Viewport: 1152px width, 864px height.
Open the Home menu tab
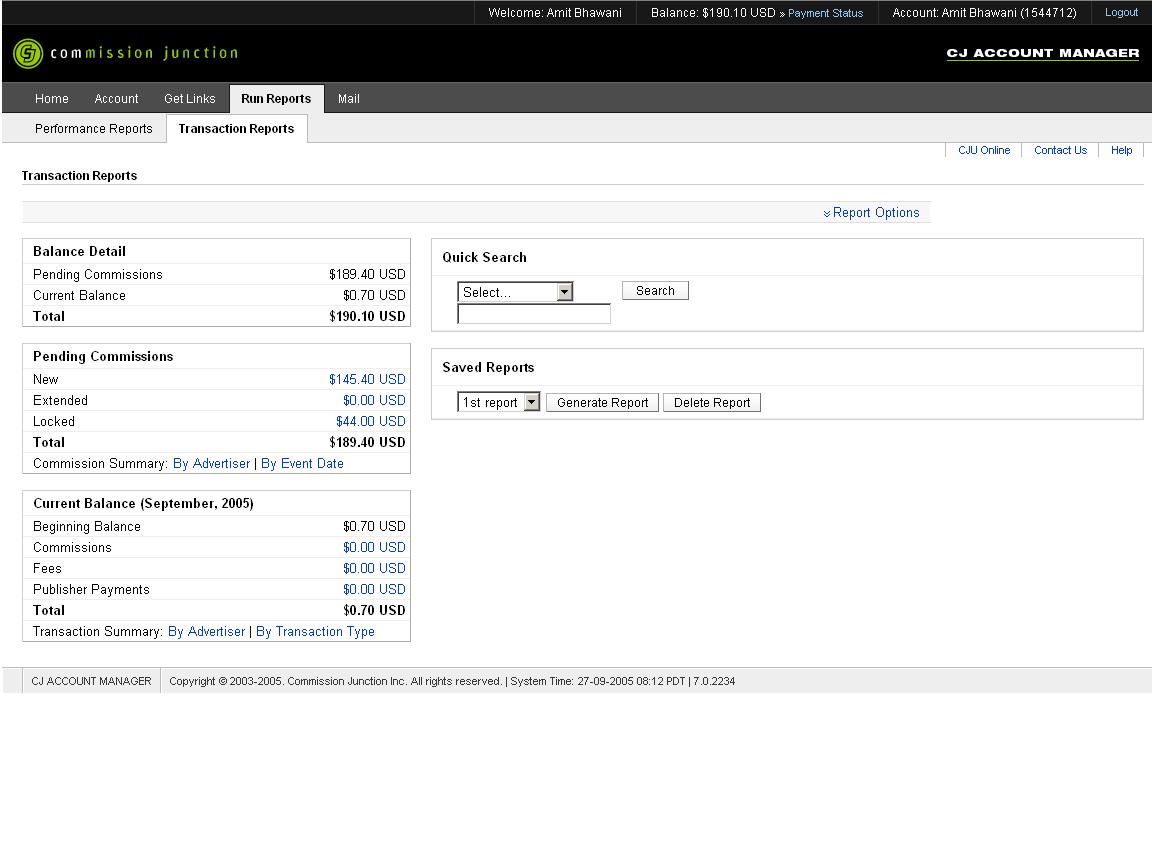pyautogui.click(x=51, y=98)
